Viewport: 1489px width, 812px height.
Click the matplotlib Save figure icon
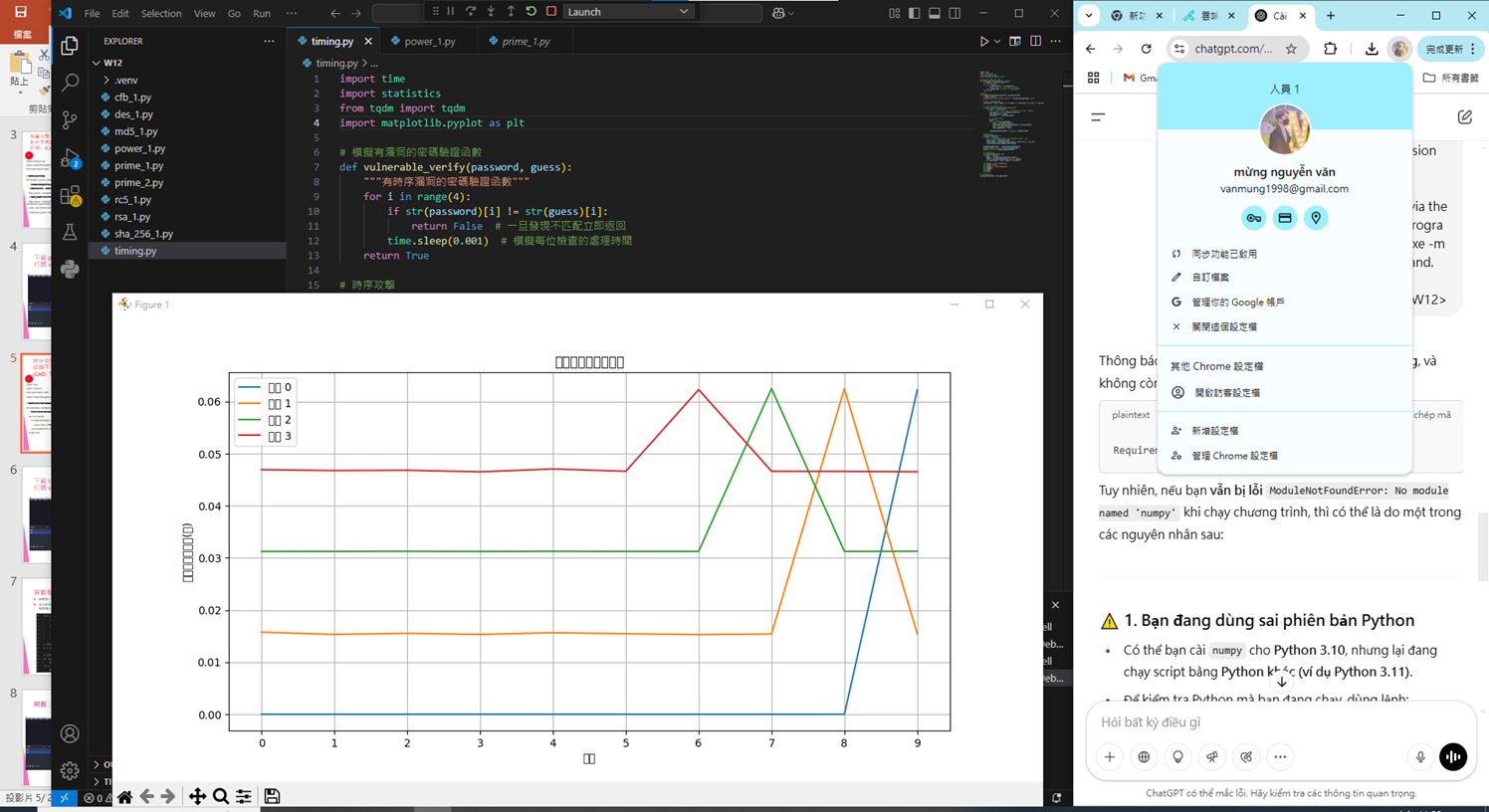[272, 796]
